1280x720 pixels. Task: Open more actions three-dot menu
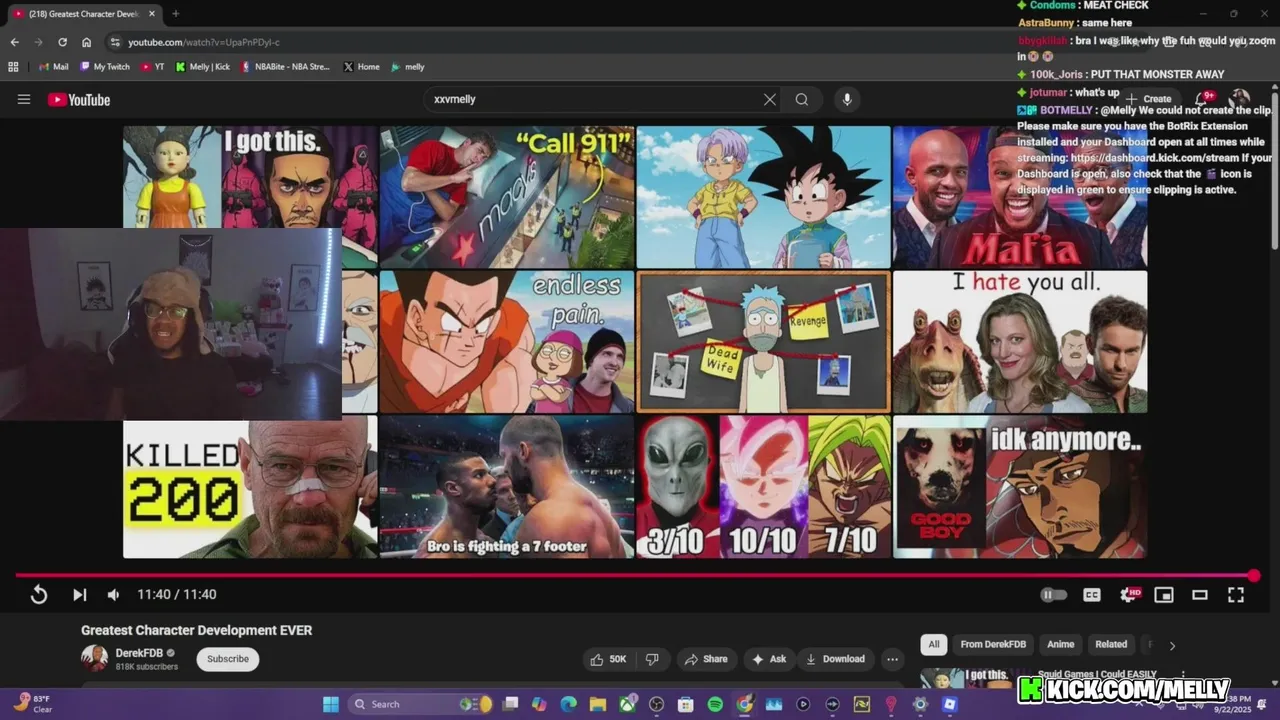click(892, 659)
